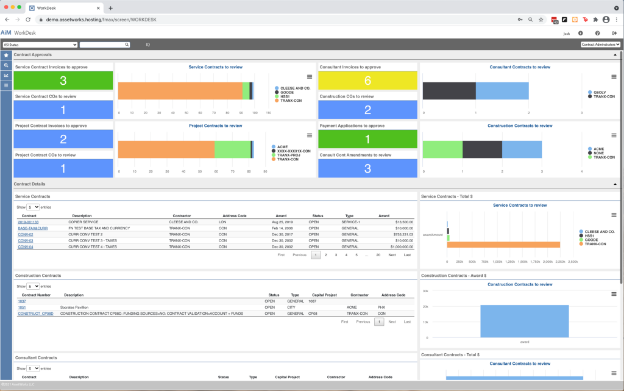
Task: Collapse the Contract Approvals section
Action: pos(615,55)
